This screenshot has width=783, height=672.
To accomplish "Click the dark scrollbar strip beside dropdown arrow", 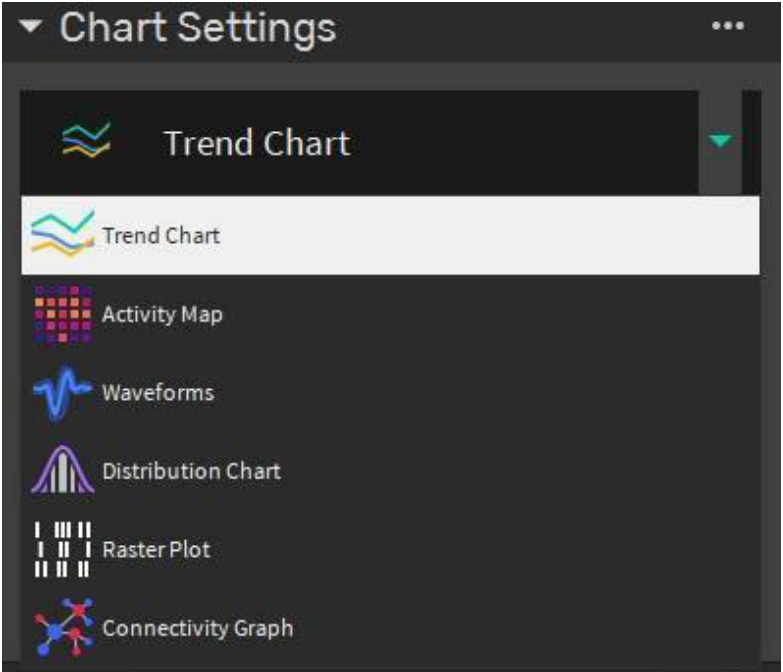I will (x=752, y=142).
